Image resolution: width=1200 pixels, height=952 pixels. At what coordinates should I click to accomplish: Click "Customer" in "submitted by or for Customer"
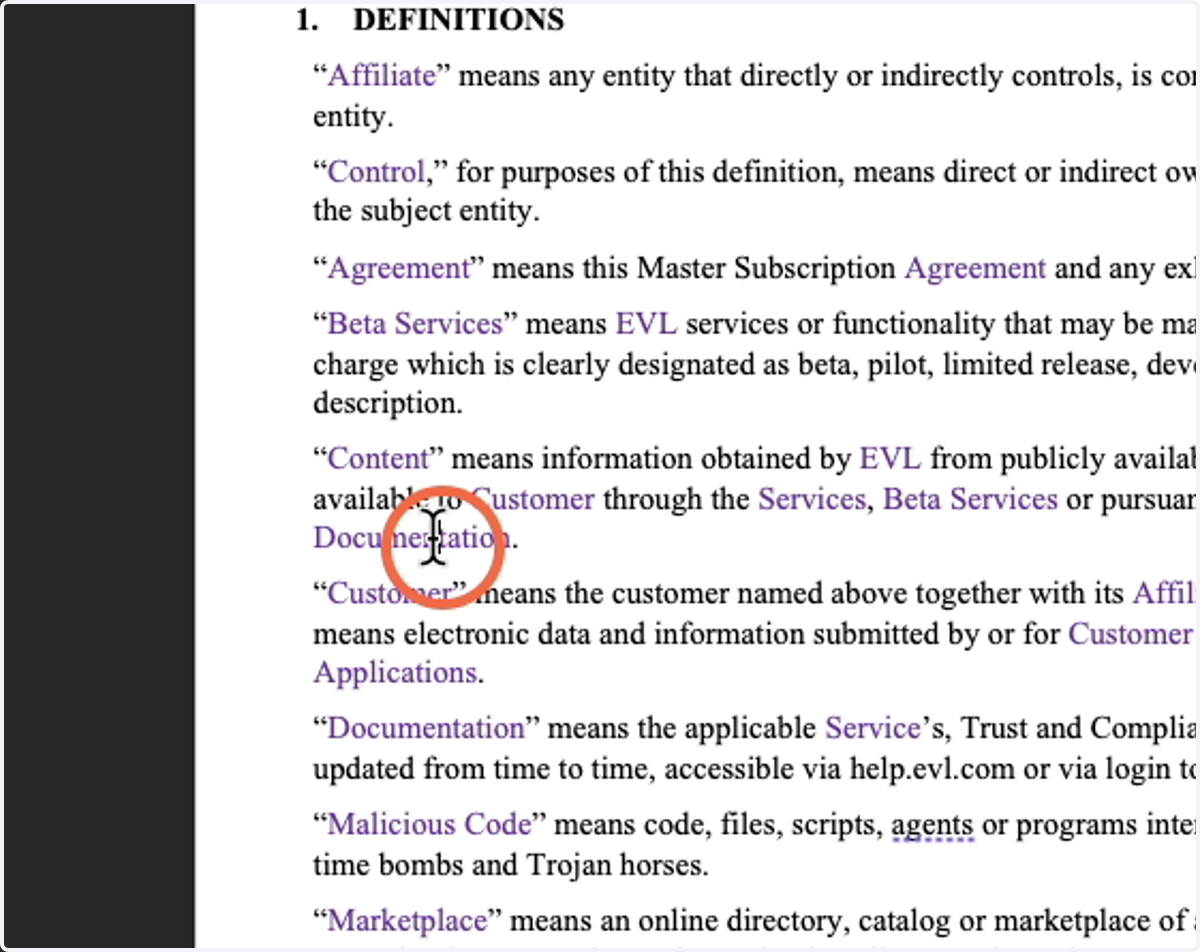coord(1130,633)
